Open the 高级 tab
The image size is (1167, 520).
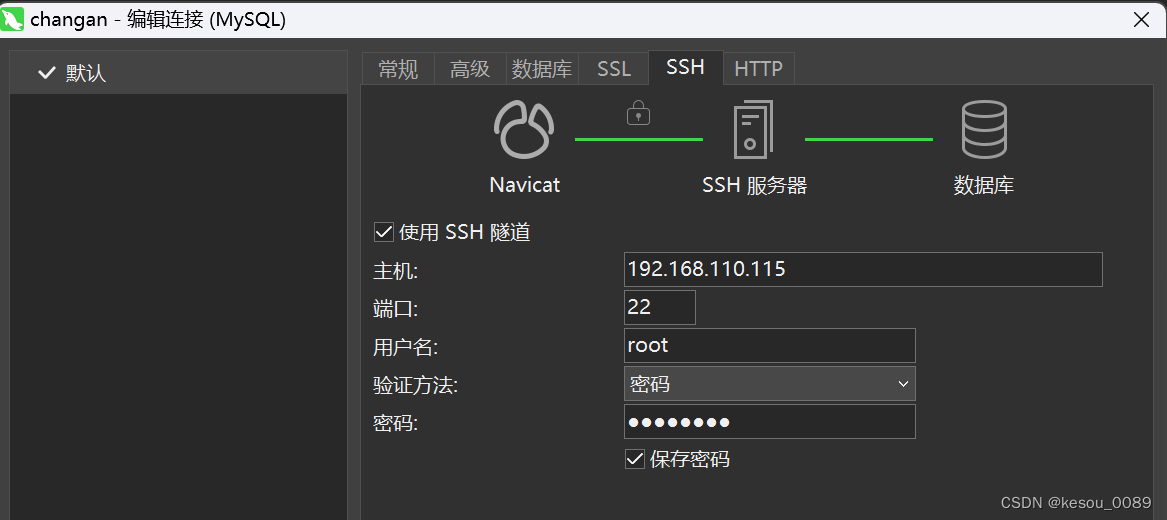click(470, 68)
